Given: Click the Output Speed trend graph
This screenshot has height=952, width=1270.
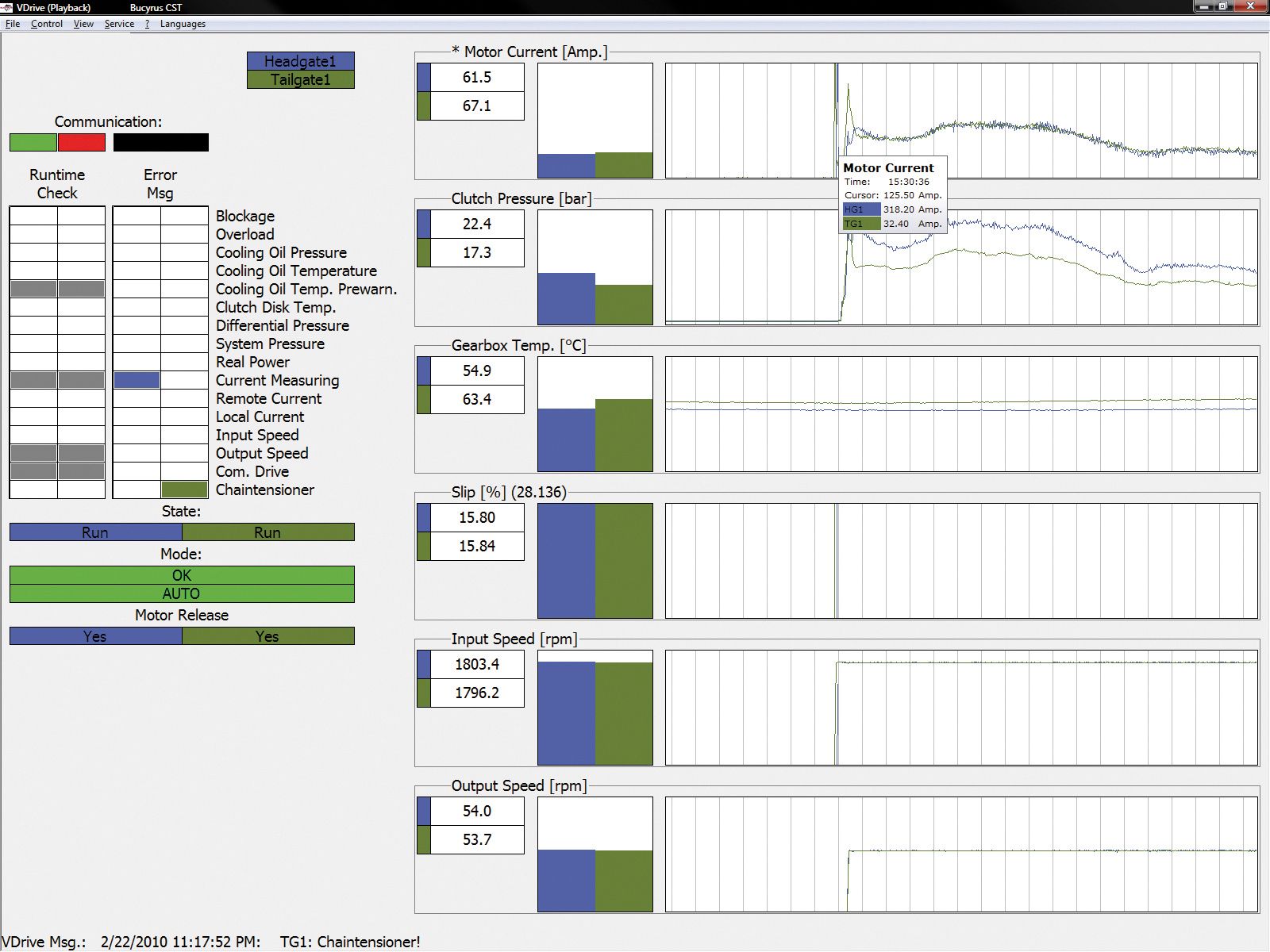Looking at the screenshot, I should 961,854.
